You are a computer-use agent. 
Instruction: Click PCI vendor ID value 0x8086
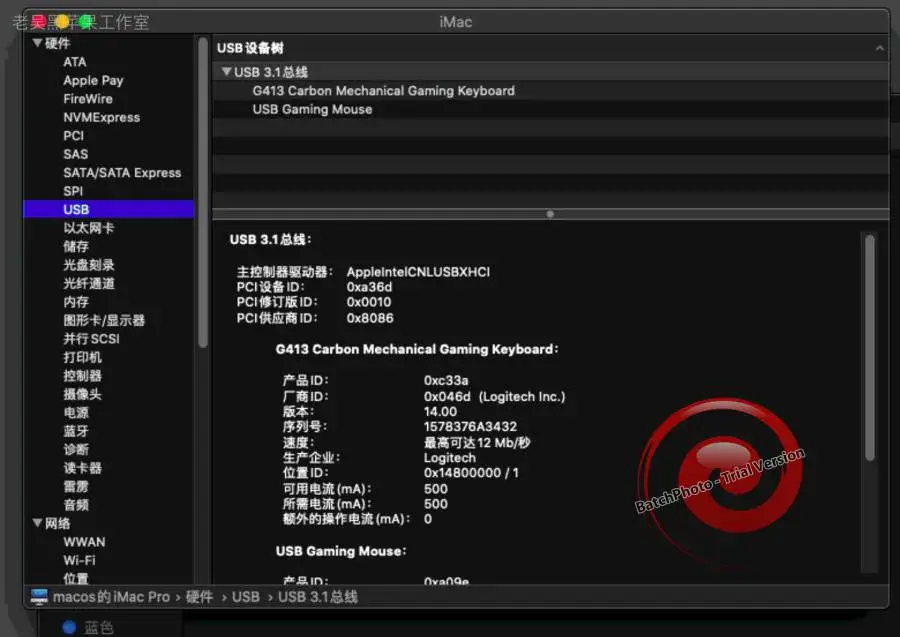click(370, 318)
